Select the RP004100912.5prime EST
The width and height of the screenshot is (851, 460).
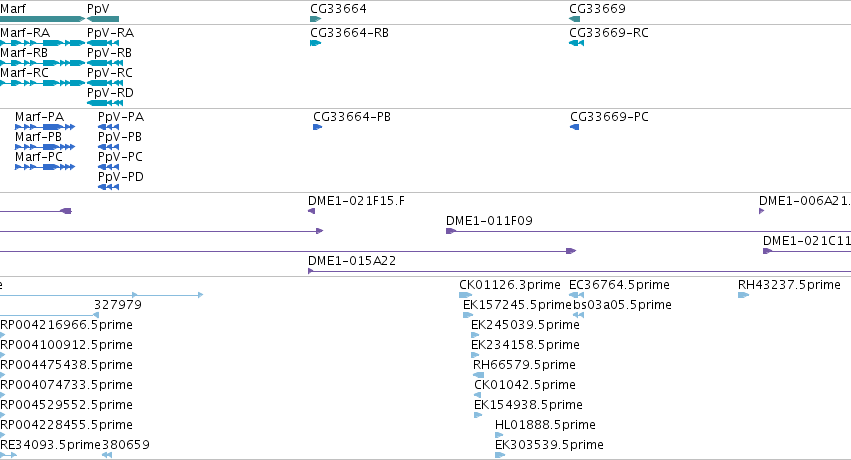click(2, 355)
